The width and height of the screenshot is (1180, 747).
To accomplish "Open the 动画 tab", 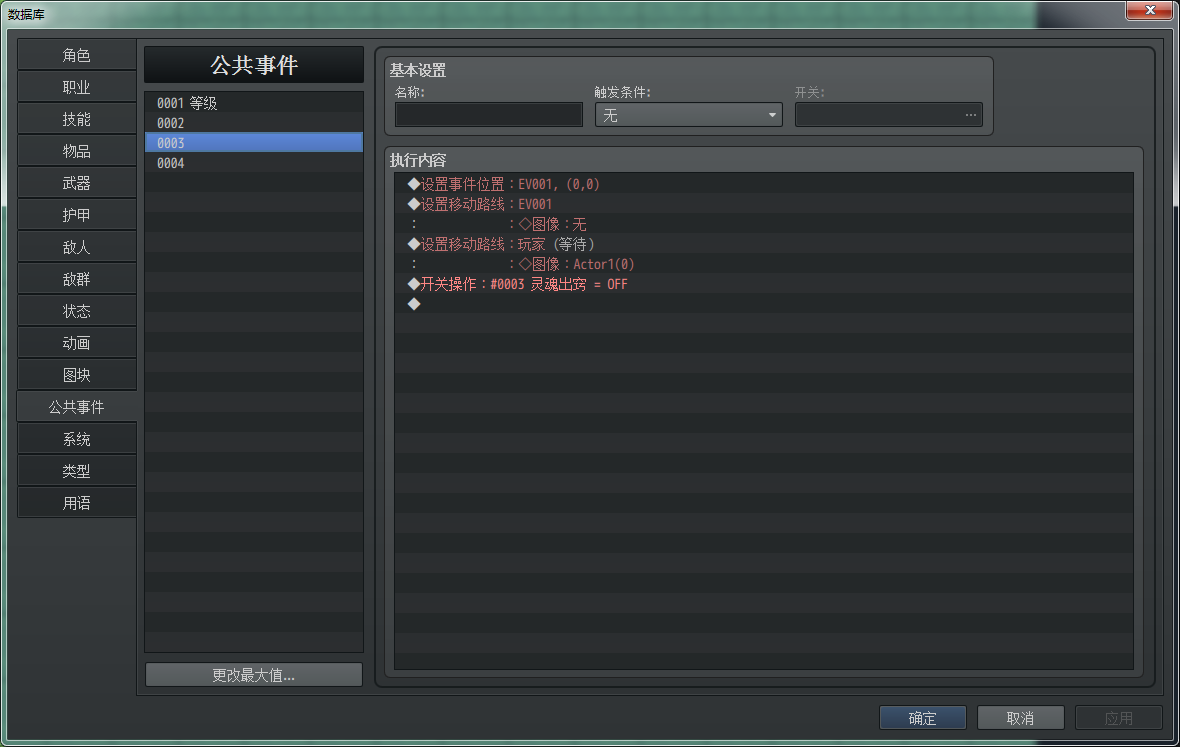I will [76, 343].
